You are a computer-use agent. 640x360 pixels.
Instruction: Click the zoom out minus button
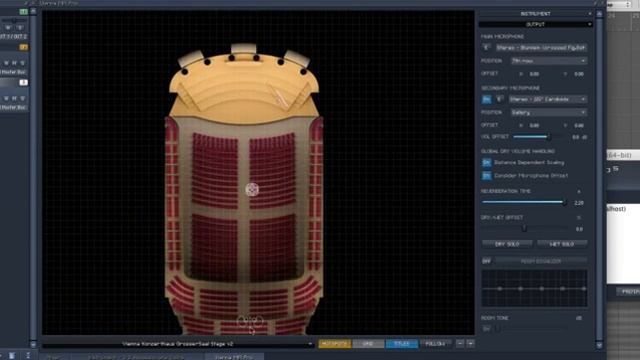460,344
